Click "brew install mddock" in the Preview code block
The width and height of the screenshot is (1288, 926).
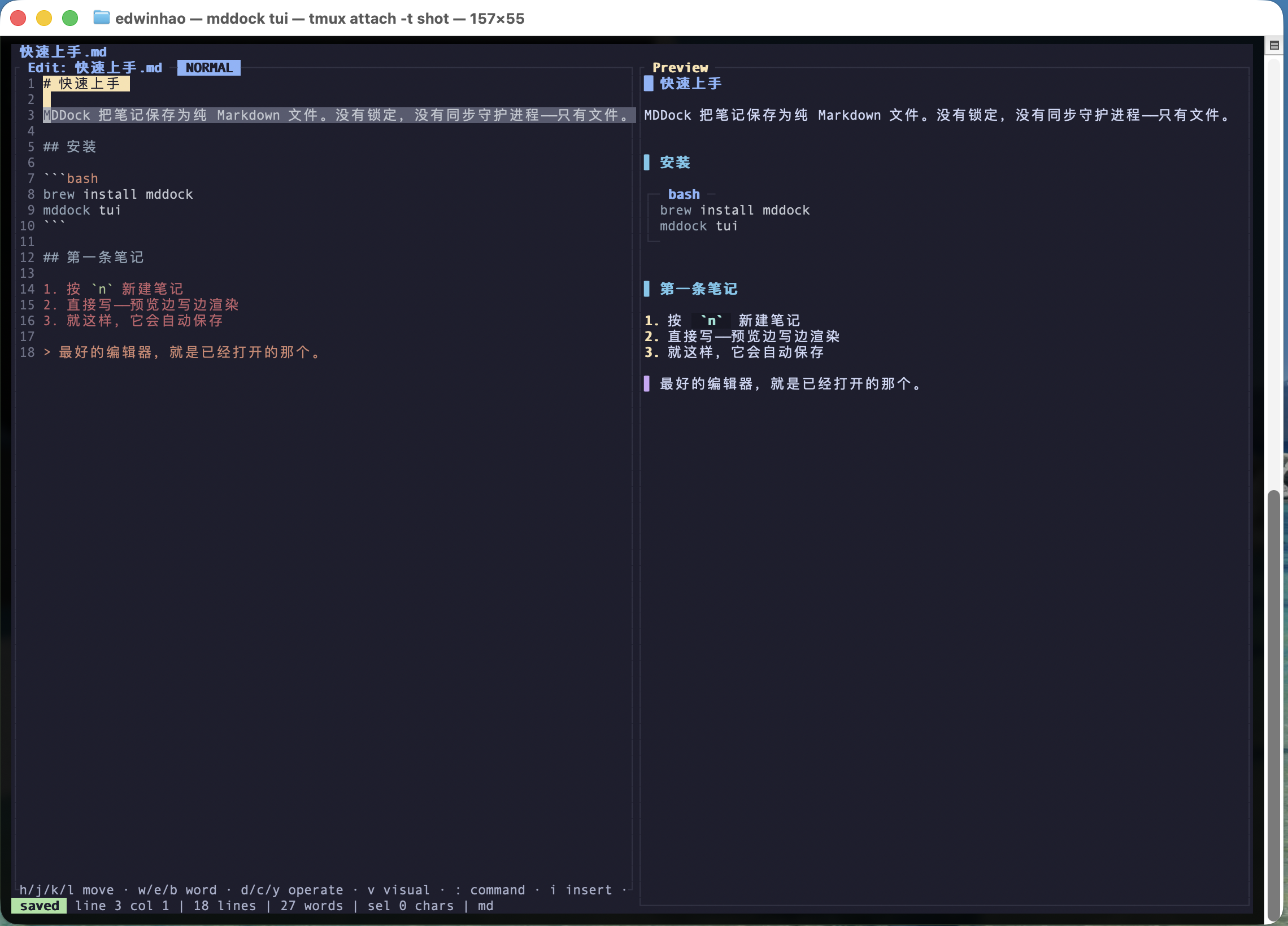pyautogui.click(x=735, y=210)
